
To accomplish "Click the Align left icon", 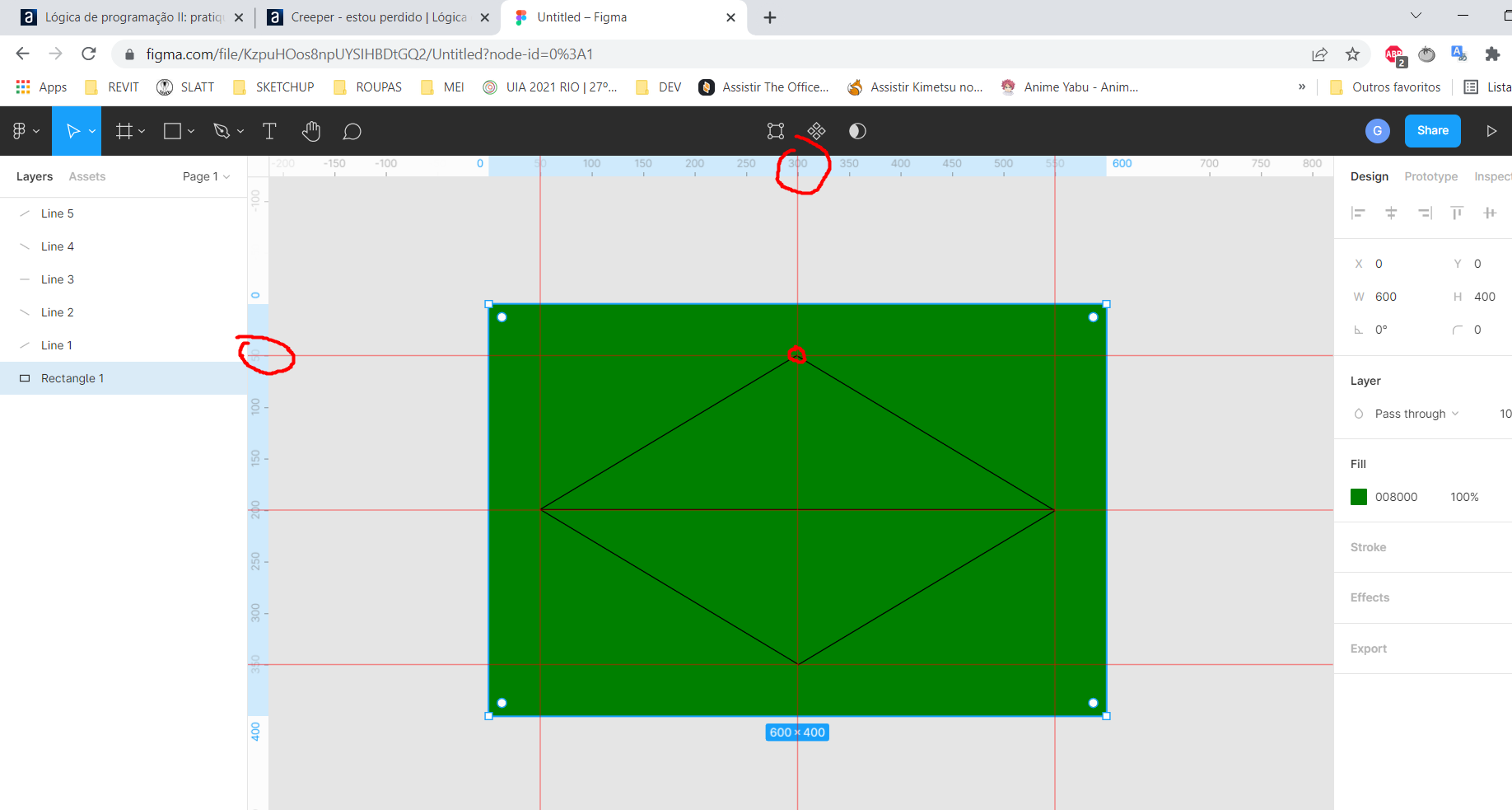I will pos(1358,213).
